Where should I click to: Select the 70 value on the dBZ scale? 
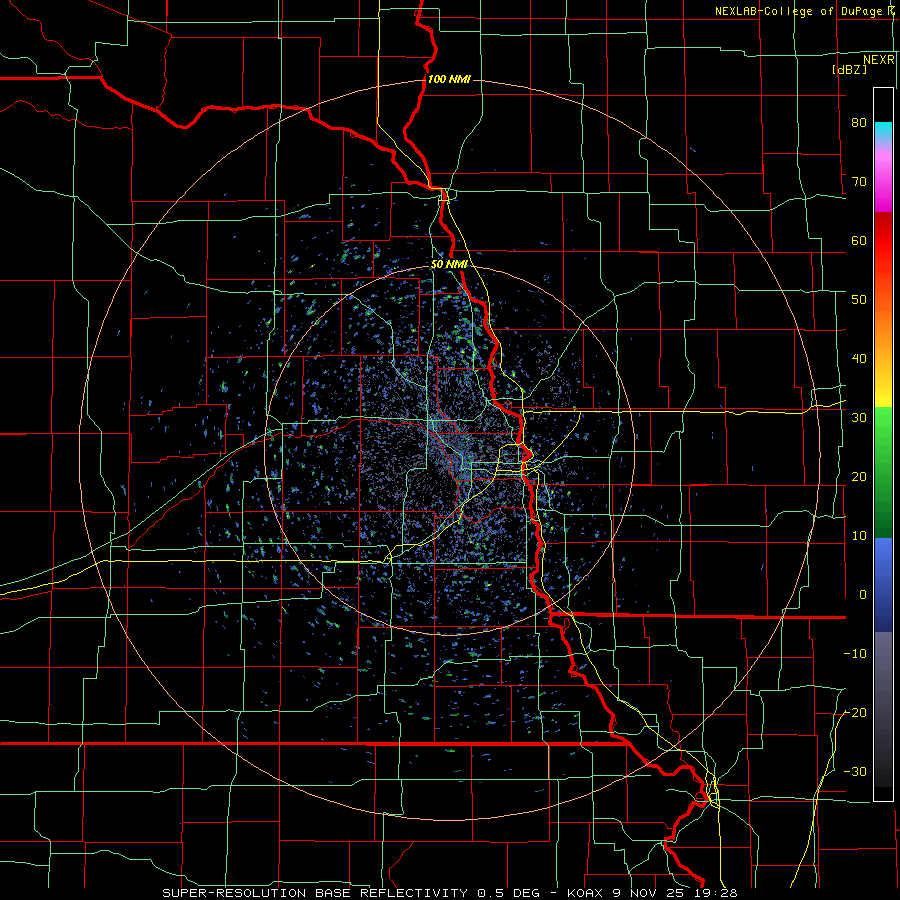859,181
